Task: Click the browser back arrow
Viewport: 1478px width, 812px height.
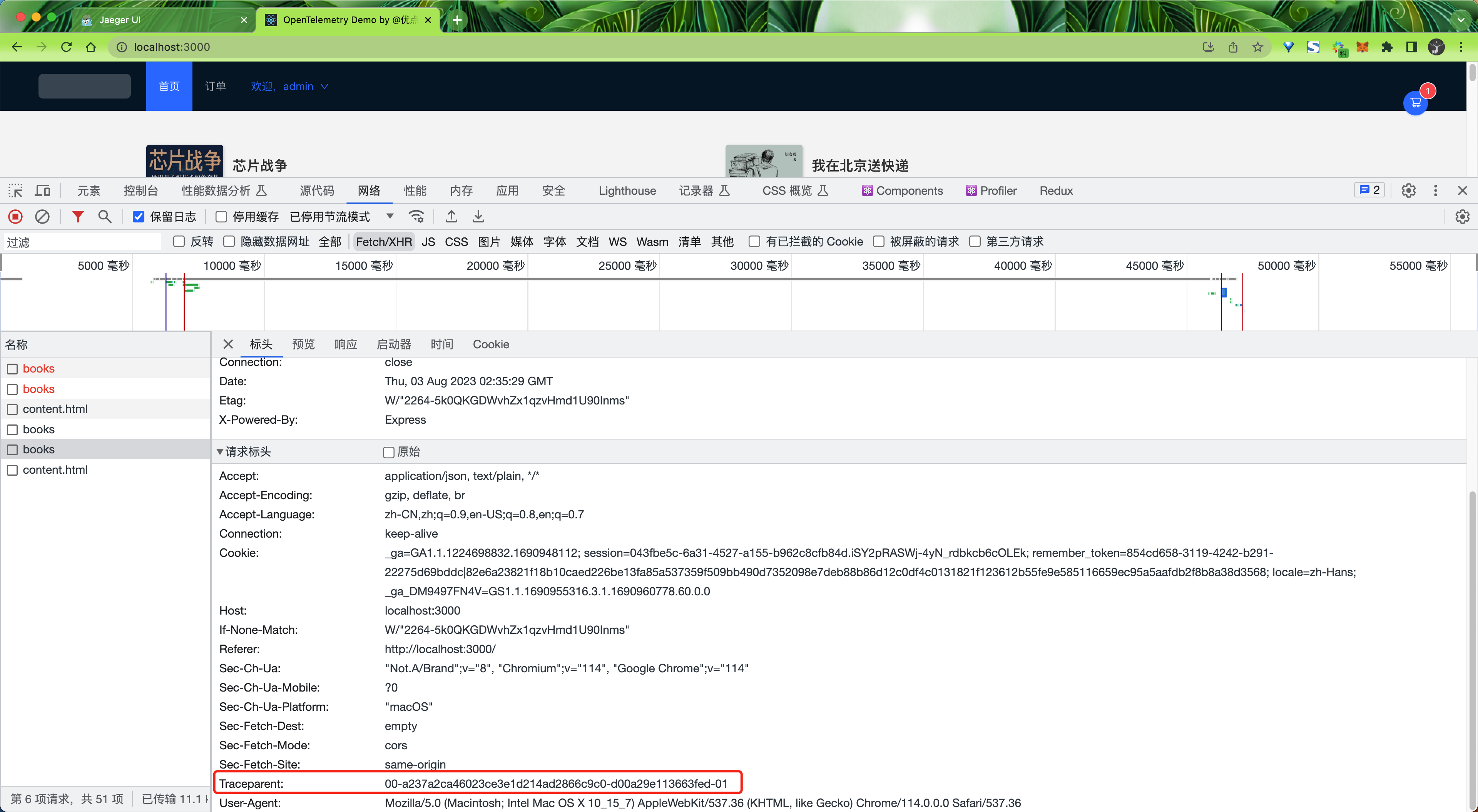Action: 17,47
